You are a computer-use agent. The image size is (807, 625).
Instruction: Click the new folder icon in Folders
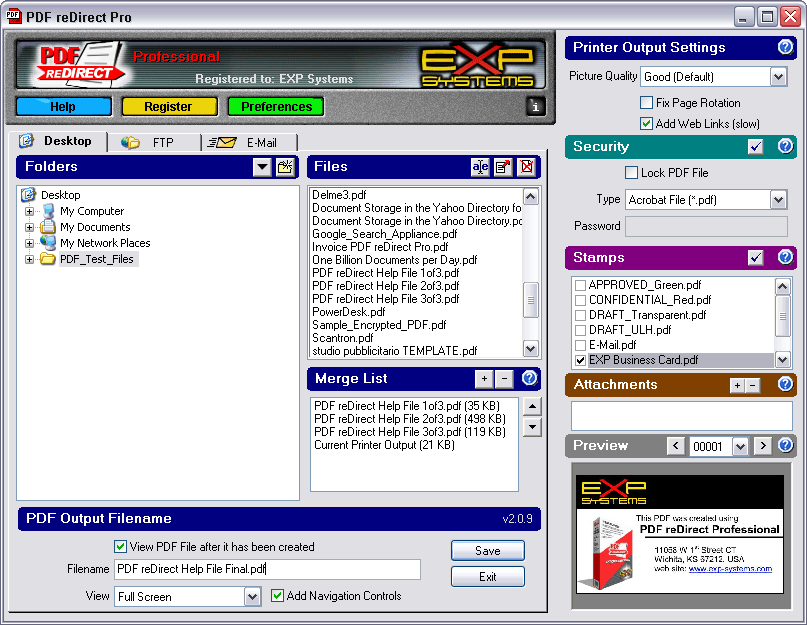(285, 167)
